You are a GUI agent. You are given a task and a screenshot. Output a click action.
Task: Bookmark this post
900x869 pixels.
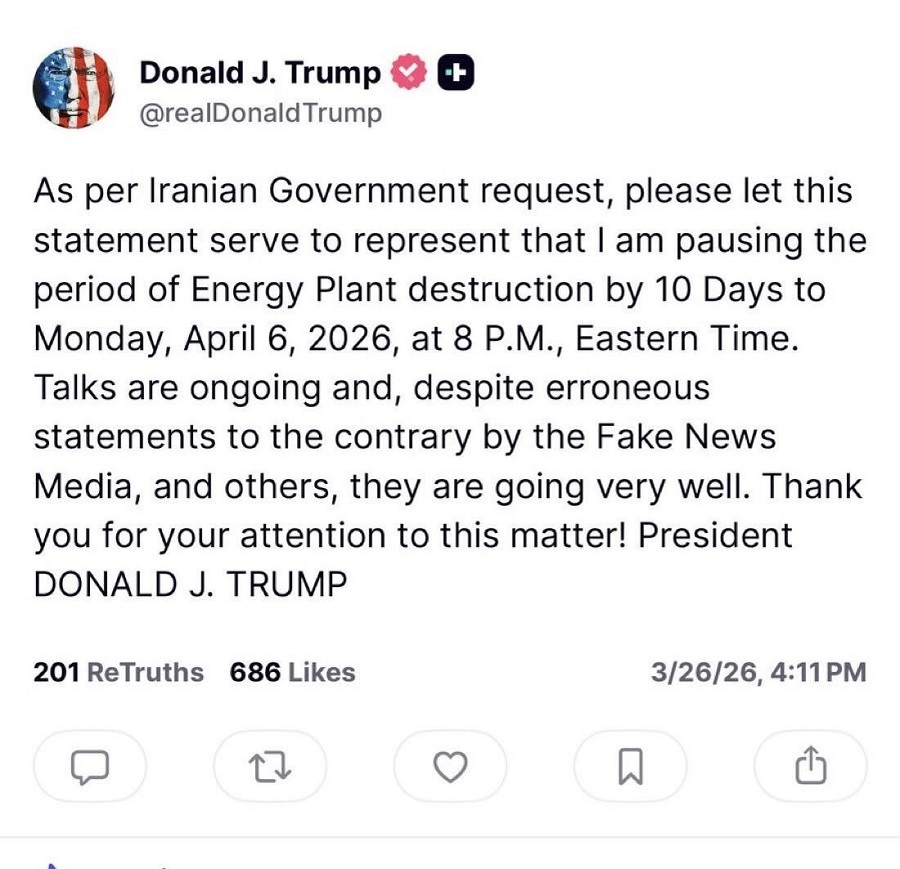click(x=630, y=766)
